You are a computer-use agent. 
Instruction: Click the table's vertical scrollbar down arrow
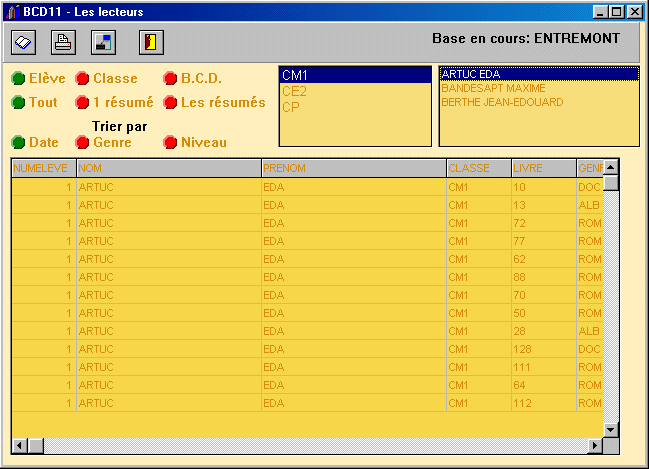pyautogui.click(x=611, y=429)
